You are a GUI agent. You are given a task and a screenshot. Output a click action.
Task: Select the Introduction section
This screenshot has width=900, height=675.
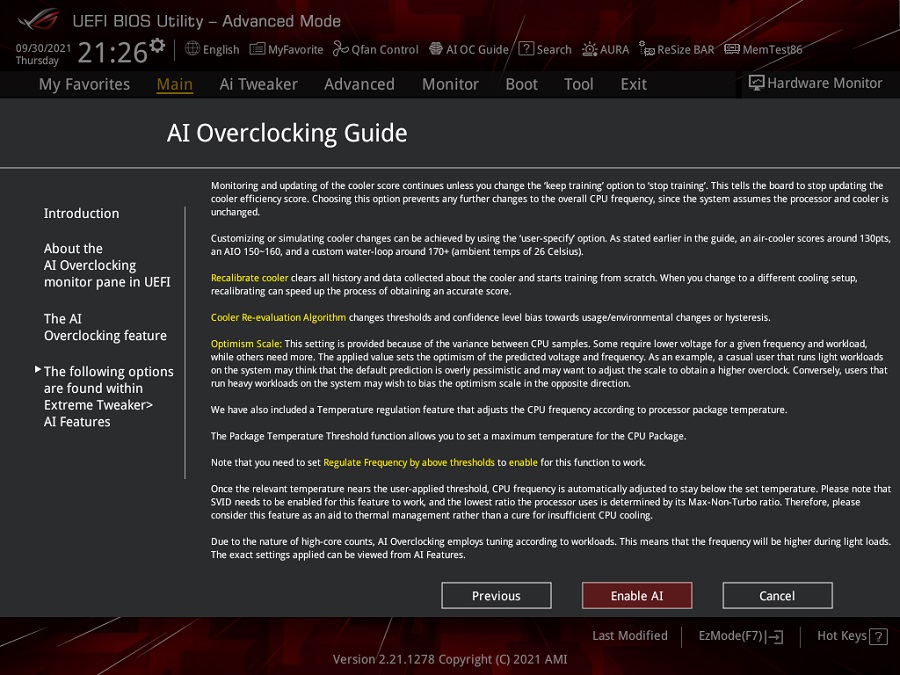click(x=82, y=214)
